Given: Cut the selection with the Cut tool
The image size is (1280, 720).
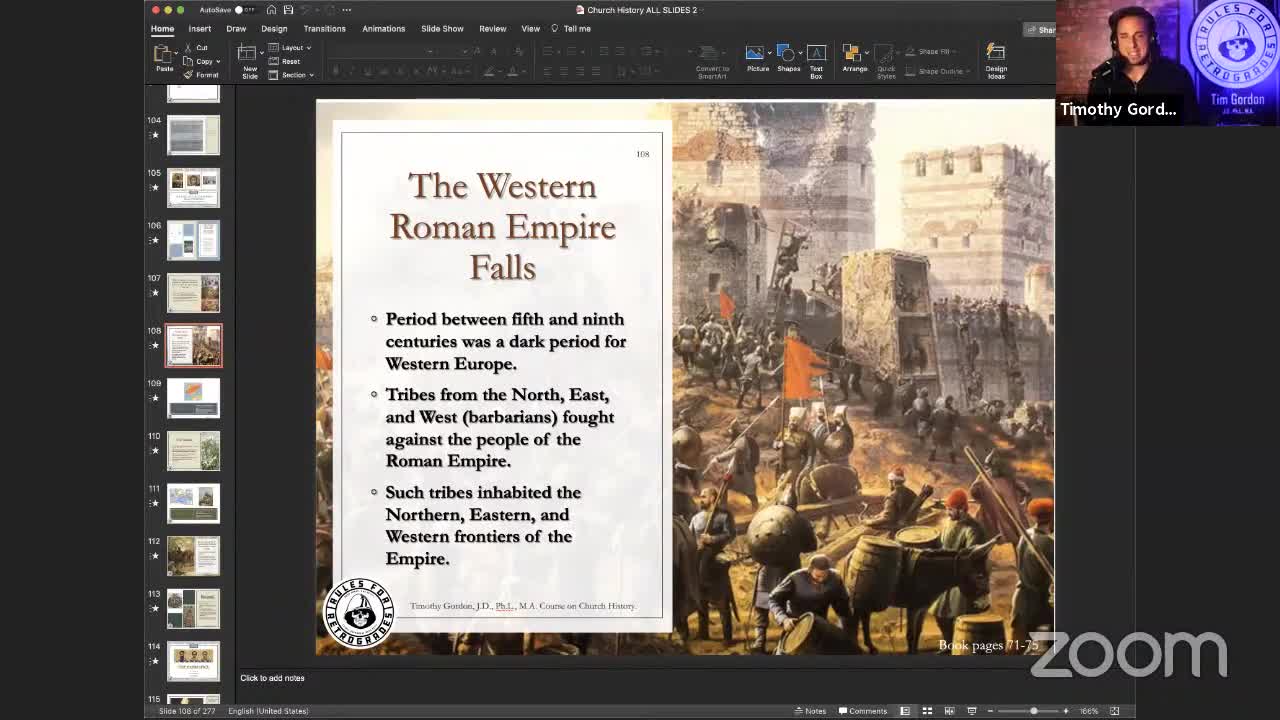Looking at the screenshot, I should click(x=196, y=48).
